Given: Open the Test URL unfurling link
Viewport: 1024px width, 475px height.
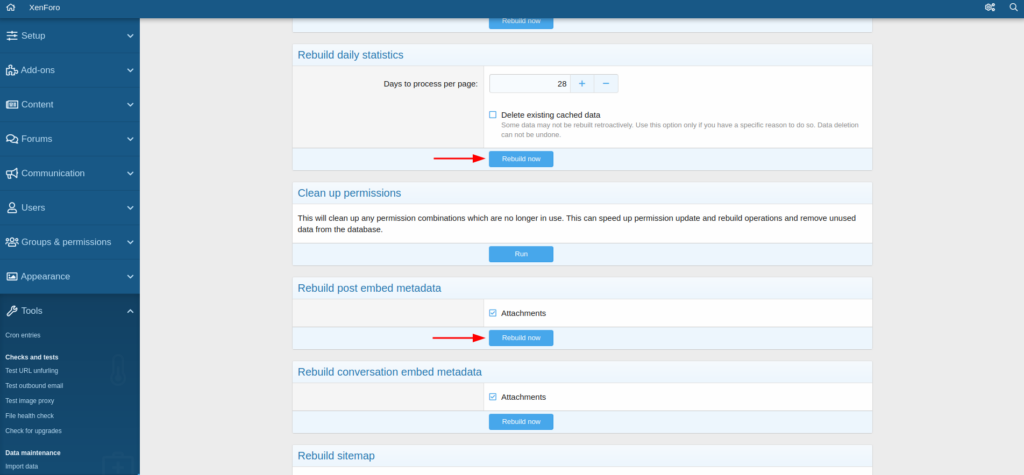Looking at the screenshot, I should (31, 370).
